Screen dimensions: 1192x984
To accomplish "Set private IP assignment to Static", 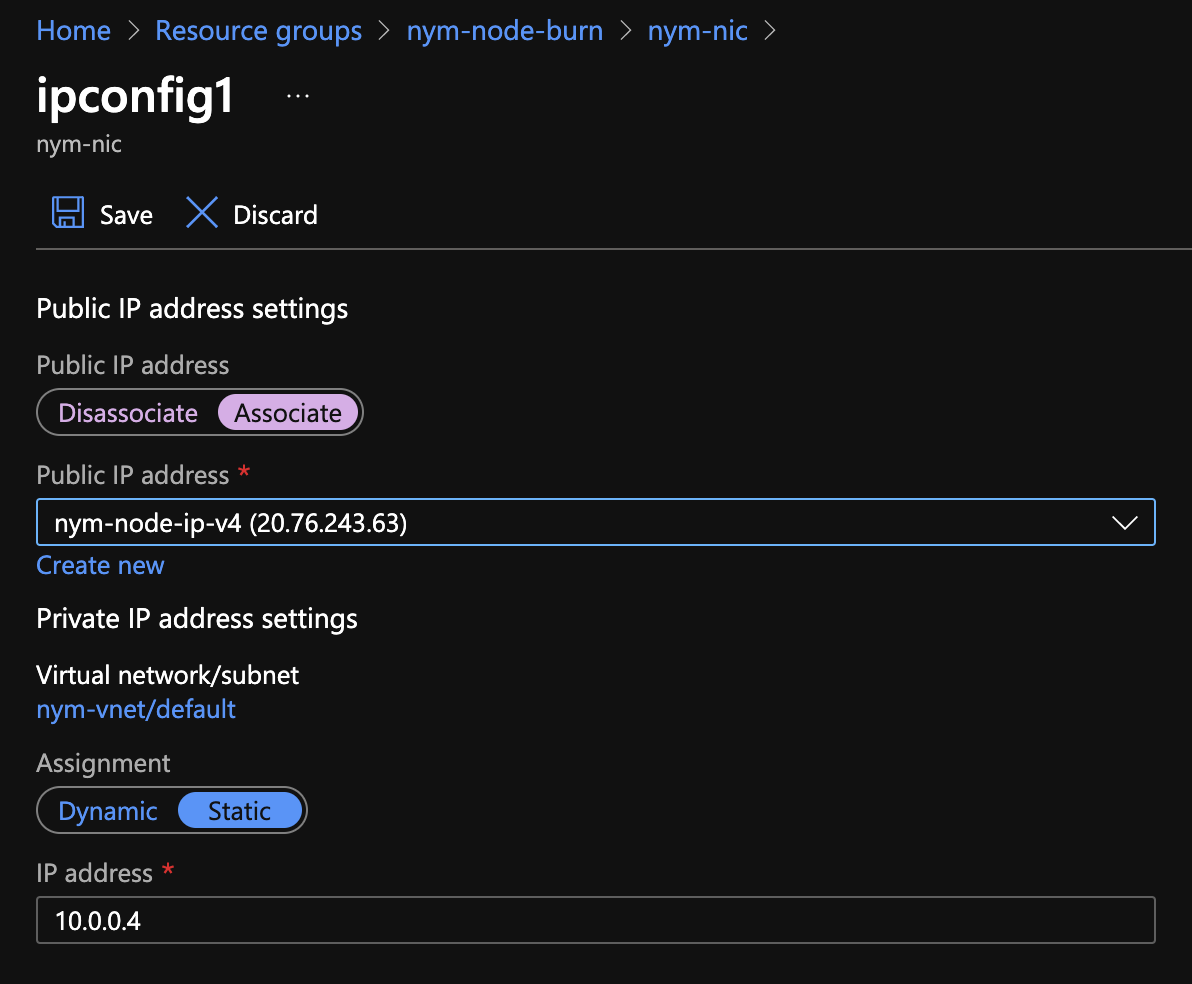I will point(240,810).
